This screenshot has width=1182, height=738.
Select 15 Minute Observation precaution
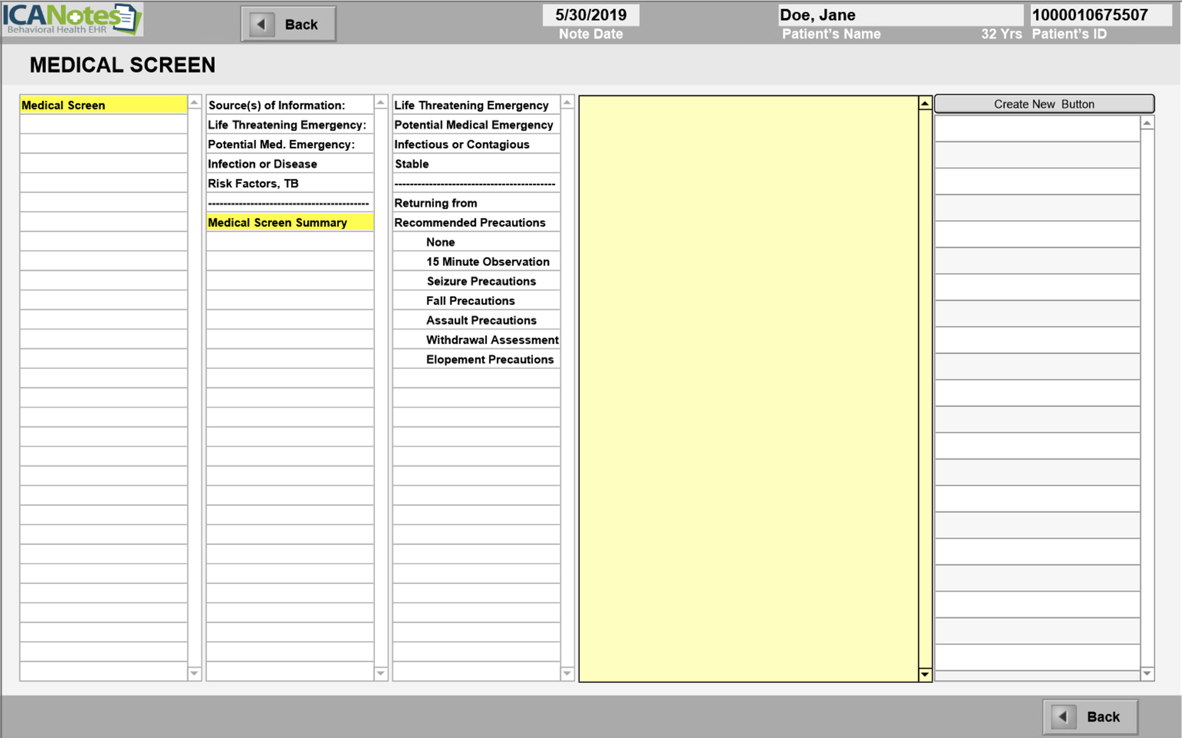[487, 262]
